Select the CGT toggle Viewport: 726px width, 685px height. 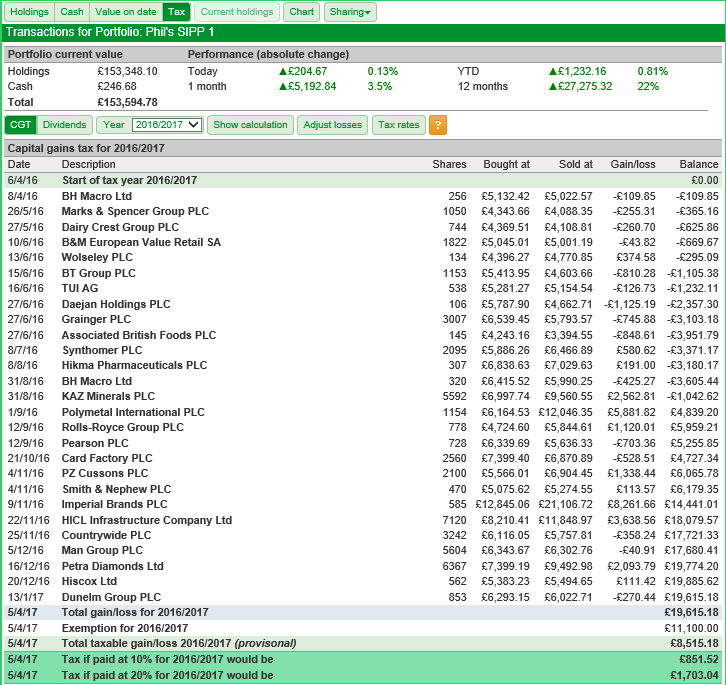pyautogui.click(x=20, y=125)
